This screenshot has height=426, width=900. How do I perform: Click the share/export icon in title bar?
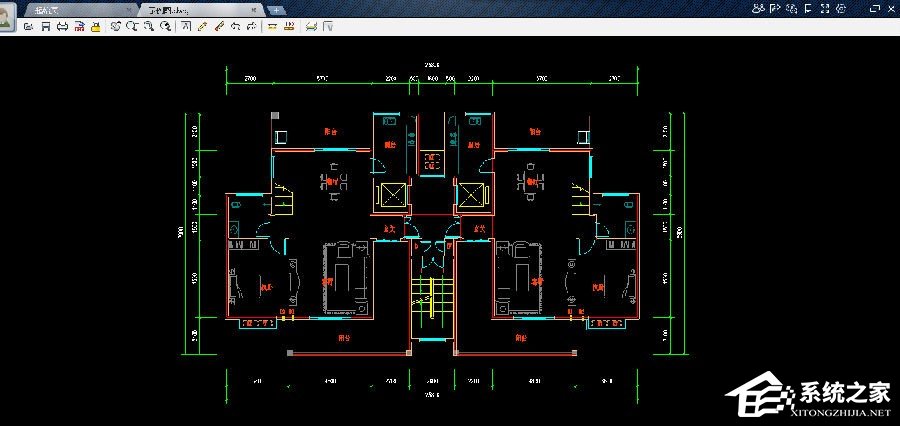(775, 8)
